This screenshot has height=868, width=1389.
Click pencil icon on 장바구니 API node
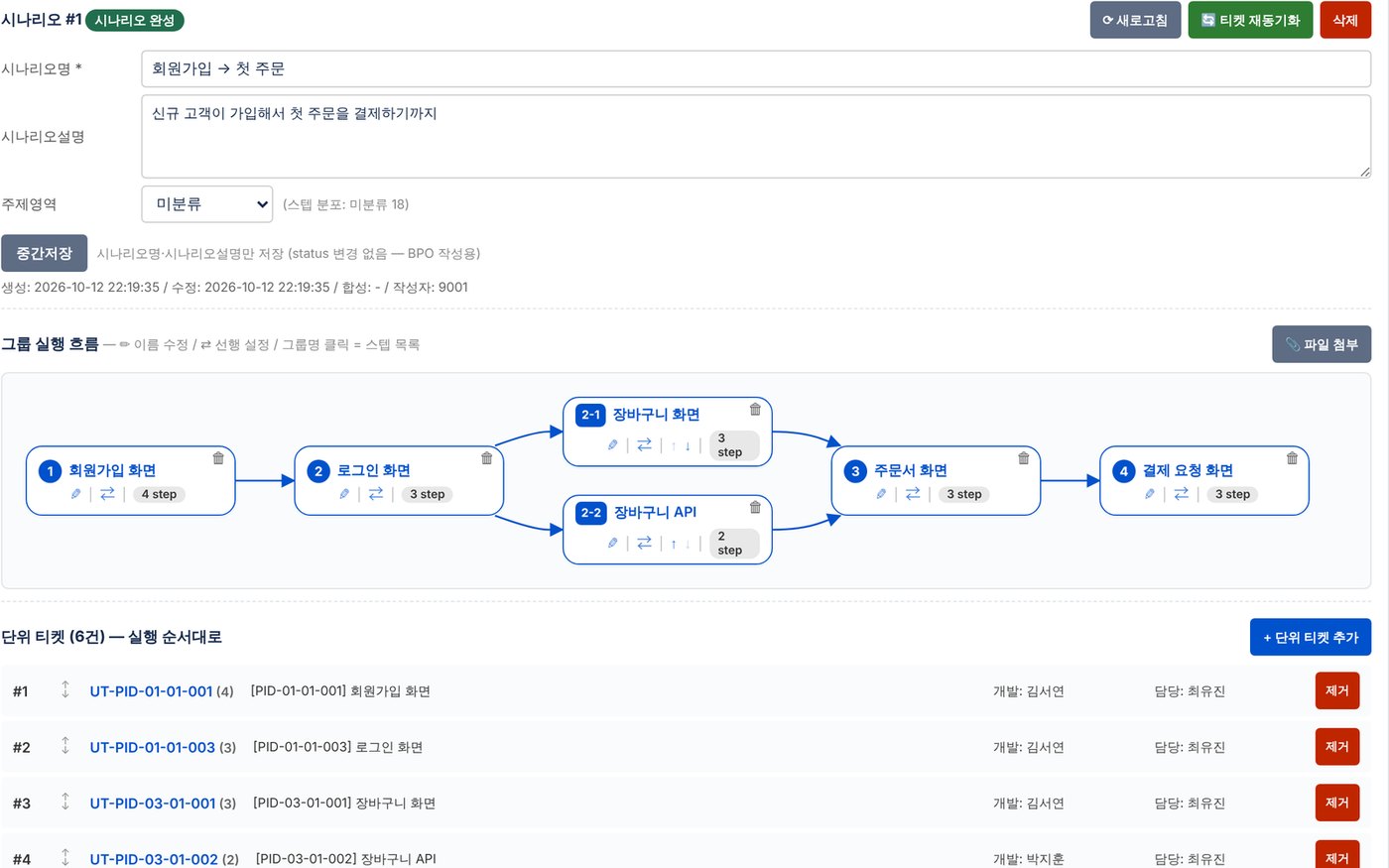613,544
